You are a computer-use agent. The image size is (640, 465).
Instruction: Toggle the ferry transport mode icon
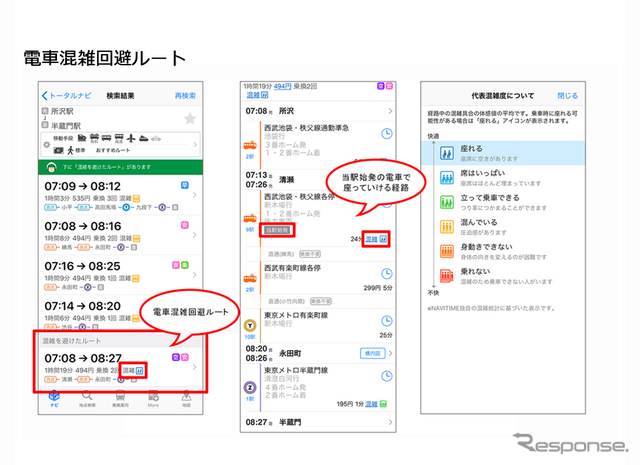143,138
